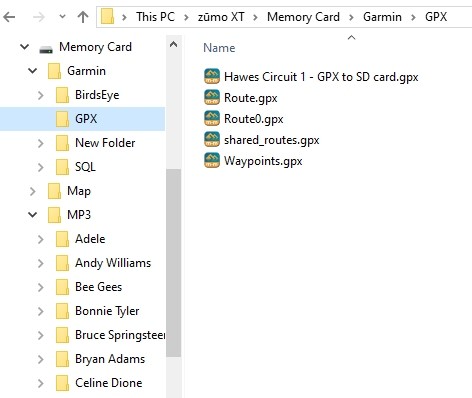Select This PC in the breadcrumb
Image resolution: width=472 pixels, height=398 pixels.
(x=155, y=17)
